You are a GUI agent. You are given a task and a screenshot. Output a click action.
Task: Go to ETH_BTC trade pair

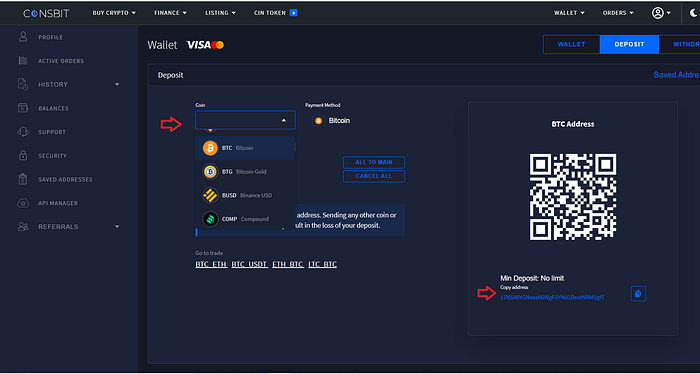288,265
